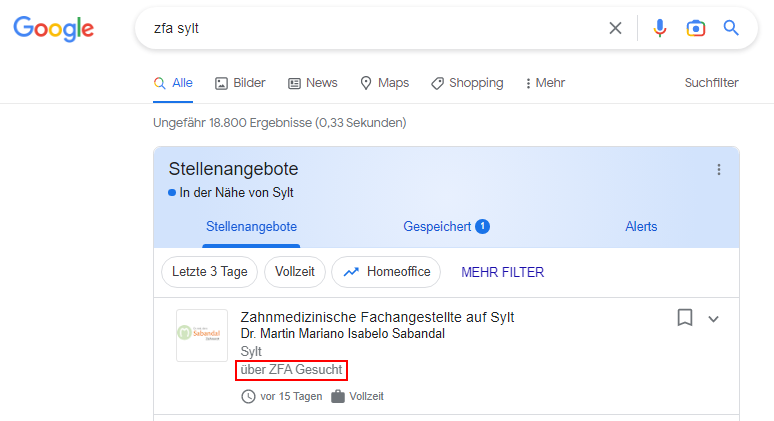Open Suchfilter options
Screen dimensions: 774x421
[711, 83]
